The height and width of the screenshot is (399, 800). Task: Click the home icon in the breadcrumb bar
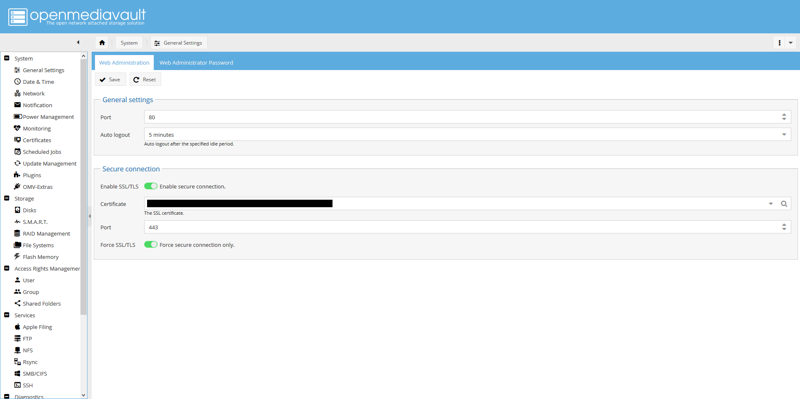(x=102, y=43)
